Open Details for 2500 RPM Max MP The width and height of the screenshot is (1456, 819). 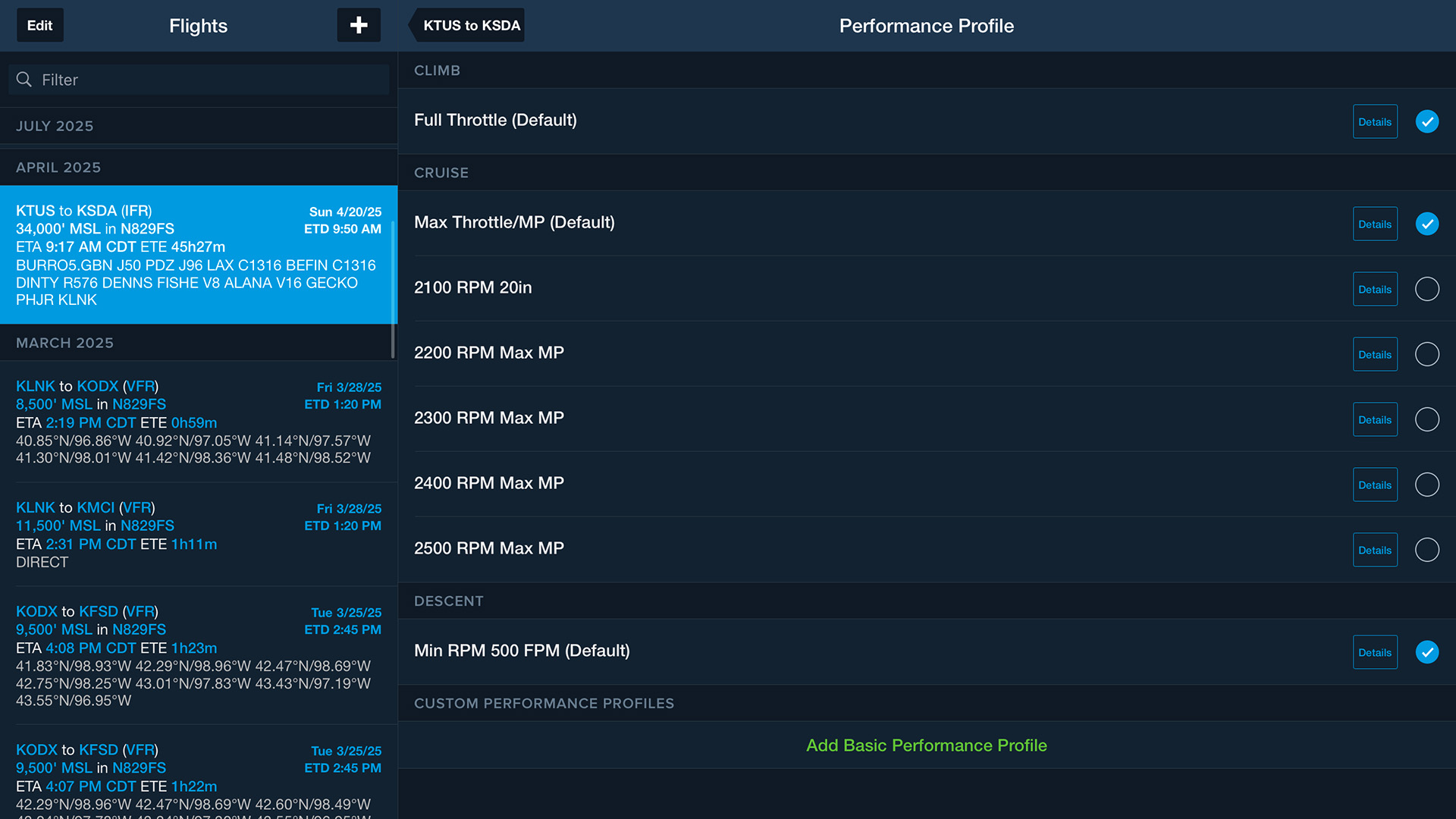(x=1375, y=550)
